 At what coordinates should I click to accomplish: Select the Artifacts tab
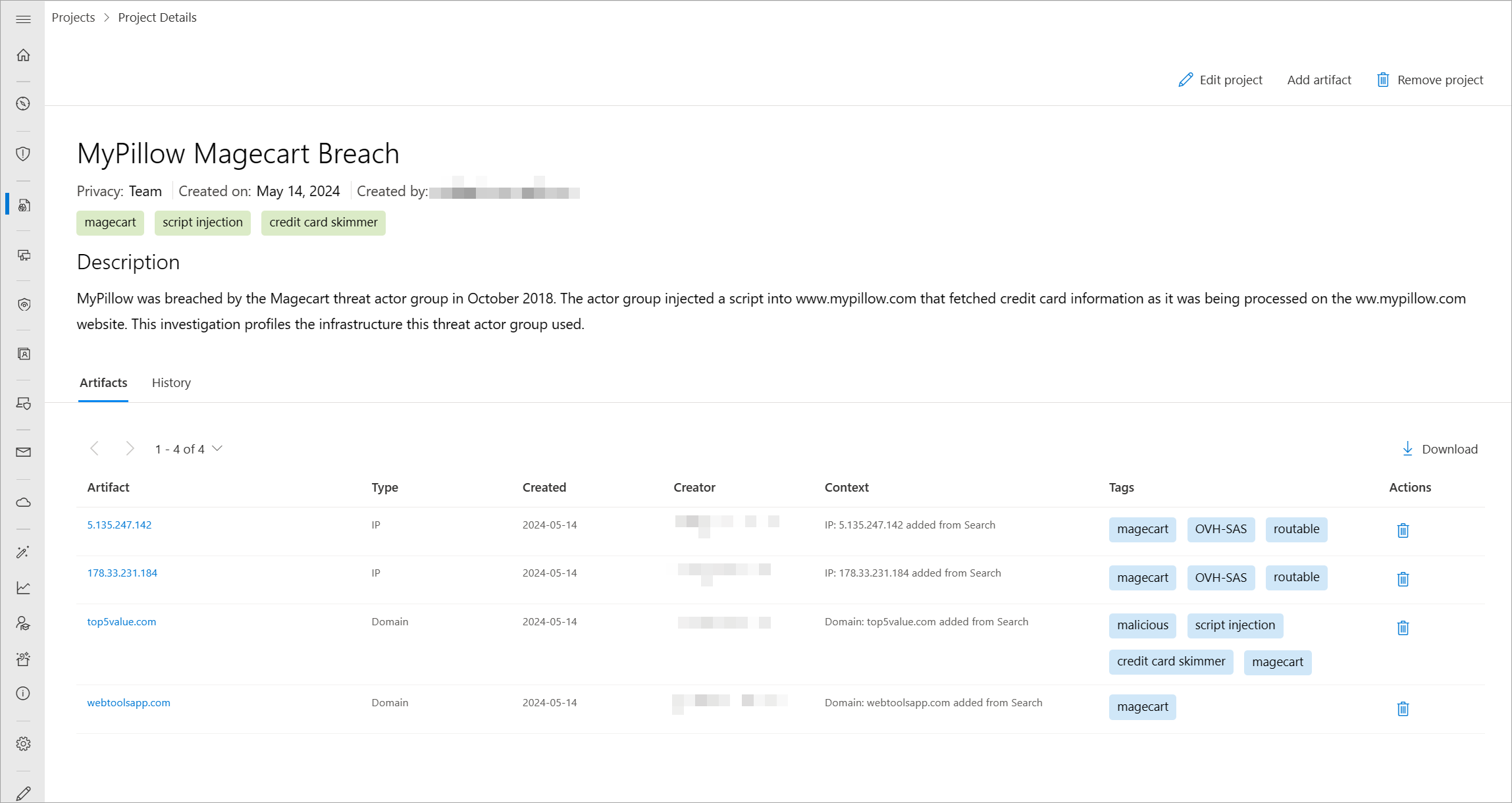pyautogui.click(x=103, y=383)
